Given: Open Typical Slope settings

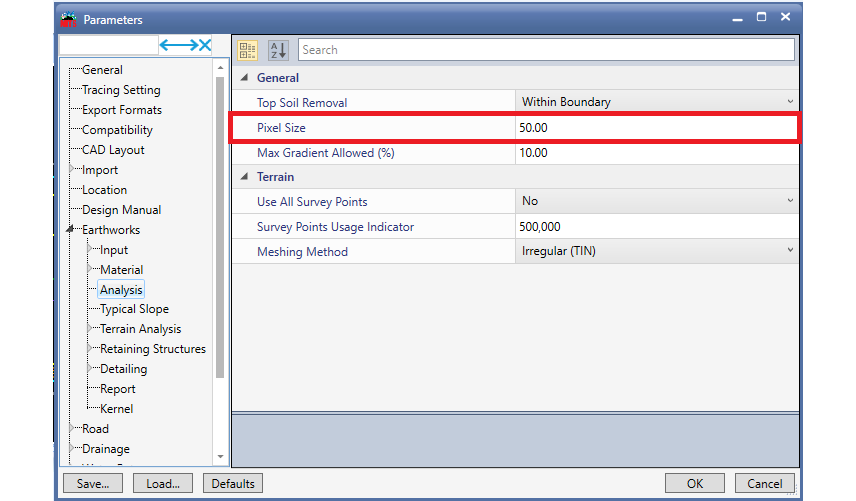Looking at the screenshot, I should tap(134, 309).
